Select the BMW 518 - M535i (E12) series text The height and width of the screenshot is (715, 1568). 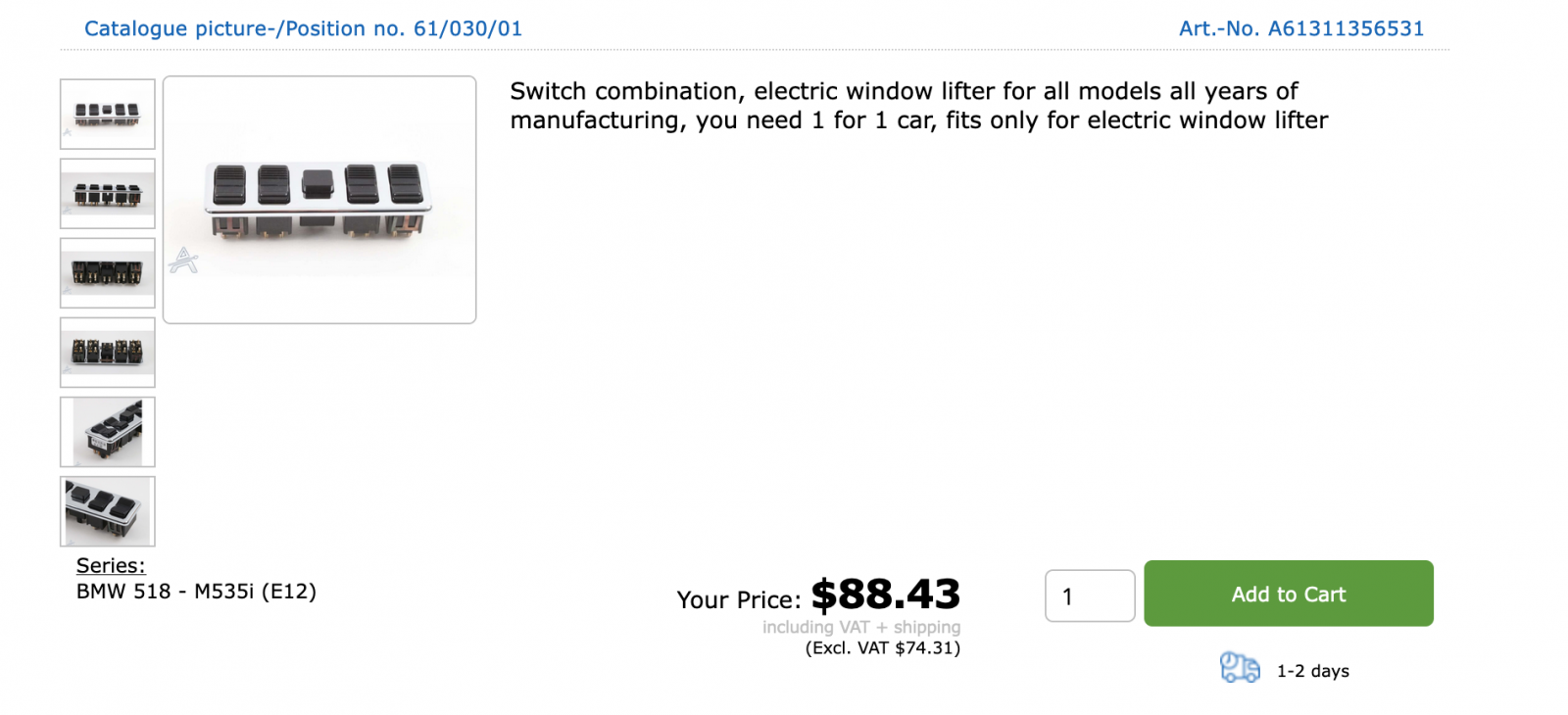(196, 592)
